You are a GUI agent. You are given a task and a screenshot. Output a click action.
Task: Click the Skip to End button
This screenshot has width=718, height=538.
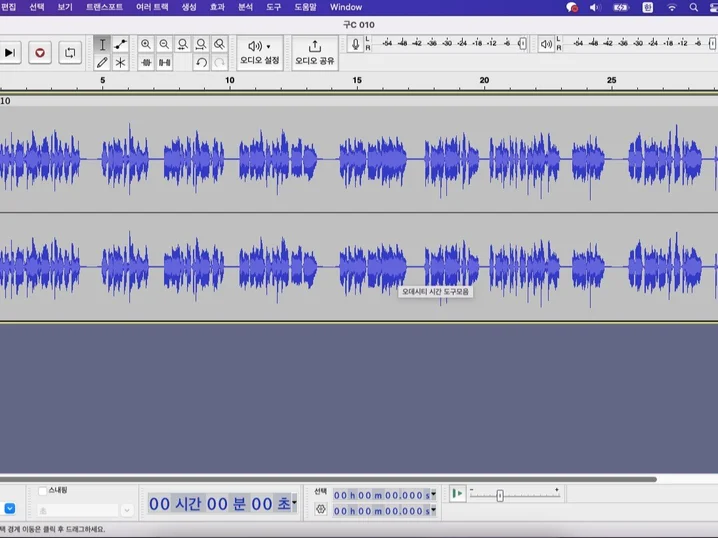tap(10, 53)
